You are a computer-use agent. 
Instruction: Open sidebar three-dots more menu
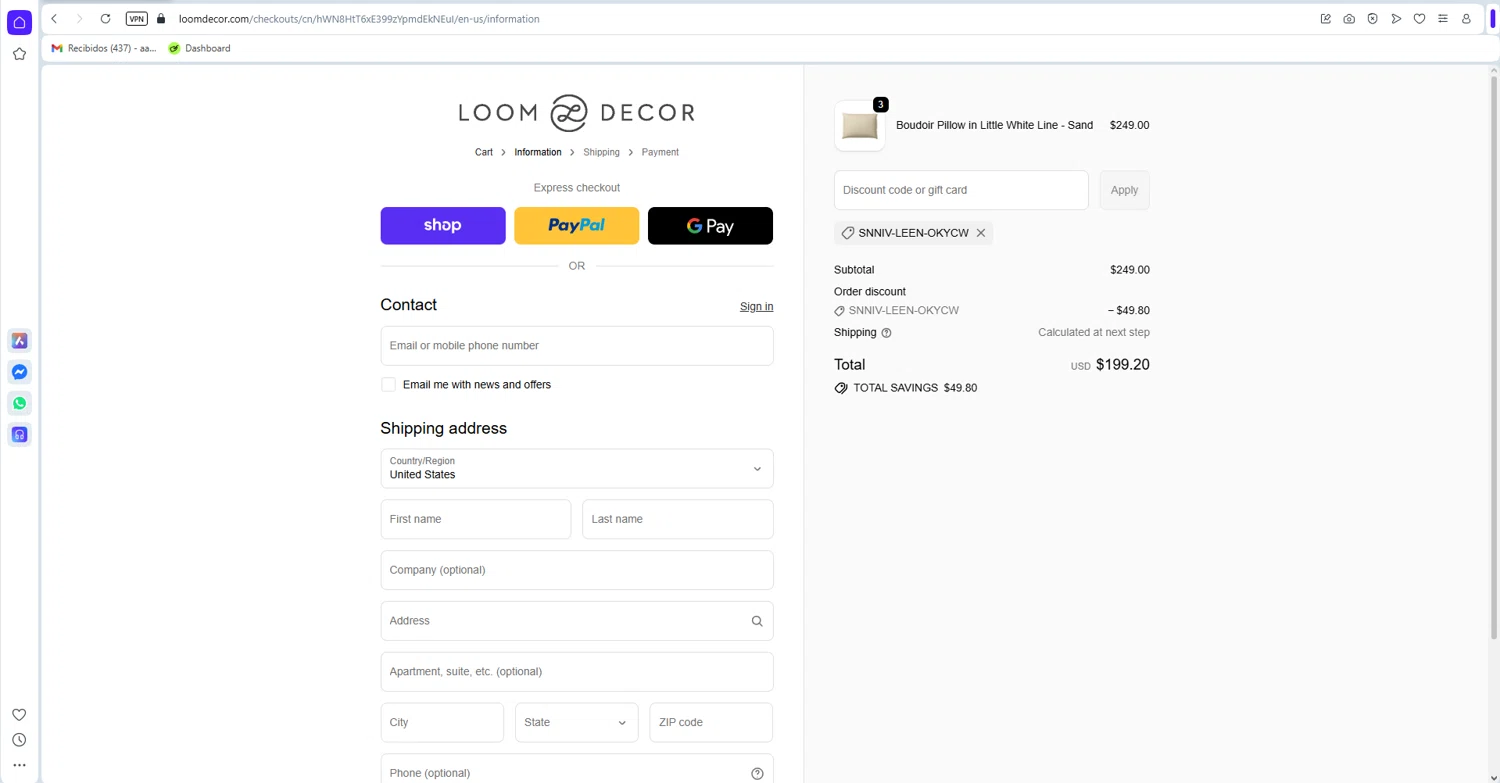pos(19,765)
